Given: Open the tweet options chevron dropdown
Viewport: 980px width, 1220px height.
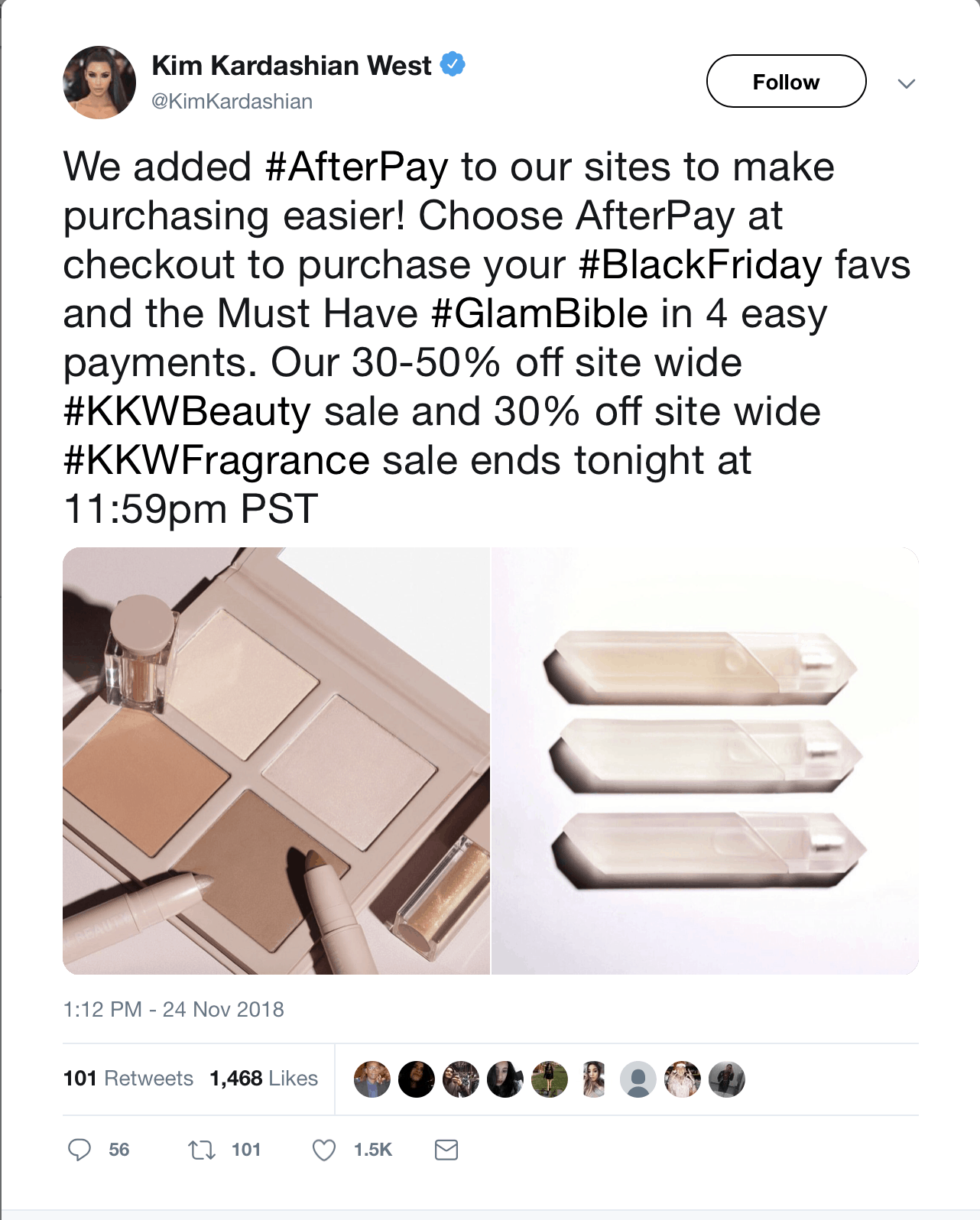Looking at the screenshot, I should point(907,83).
